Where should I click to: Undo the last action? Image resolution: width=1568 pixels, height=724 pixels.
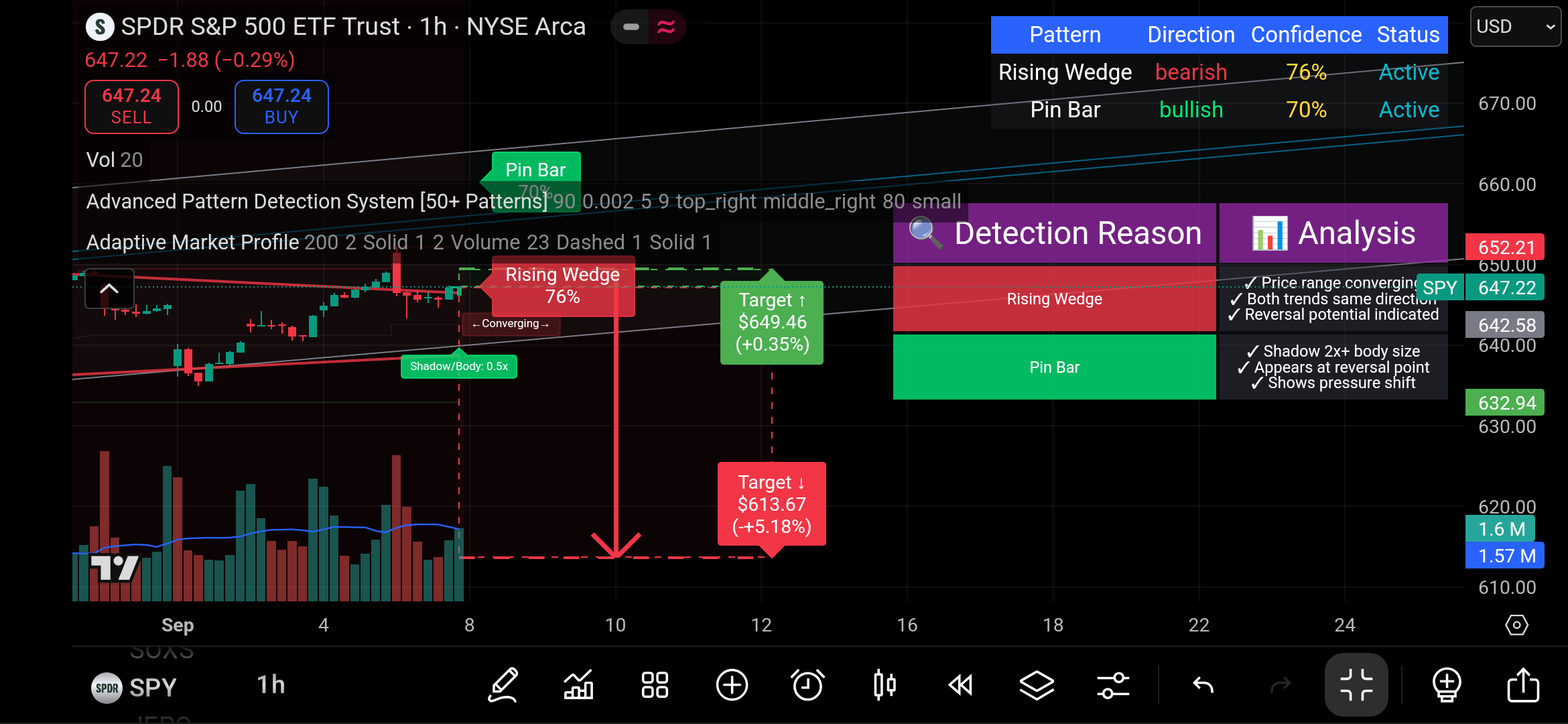point(1203,685)
